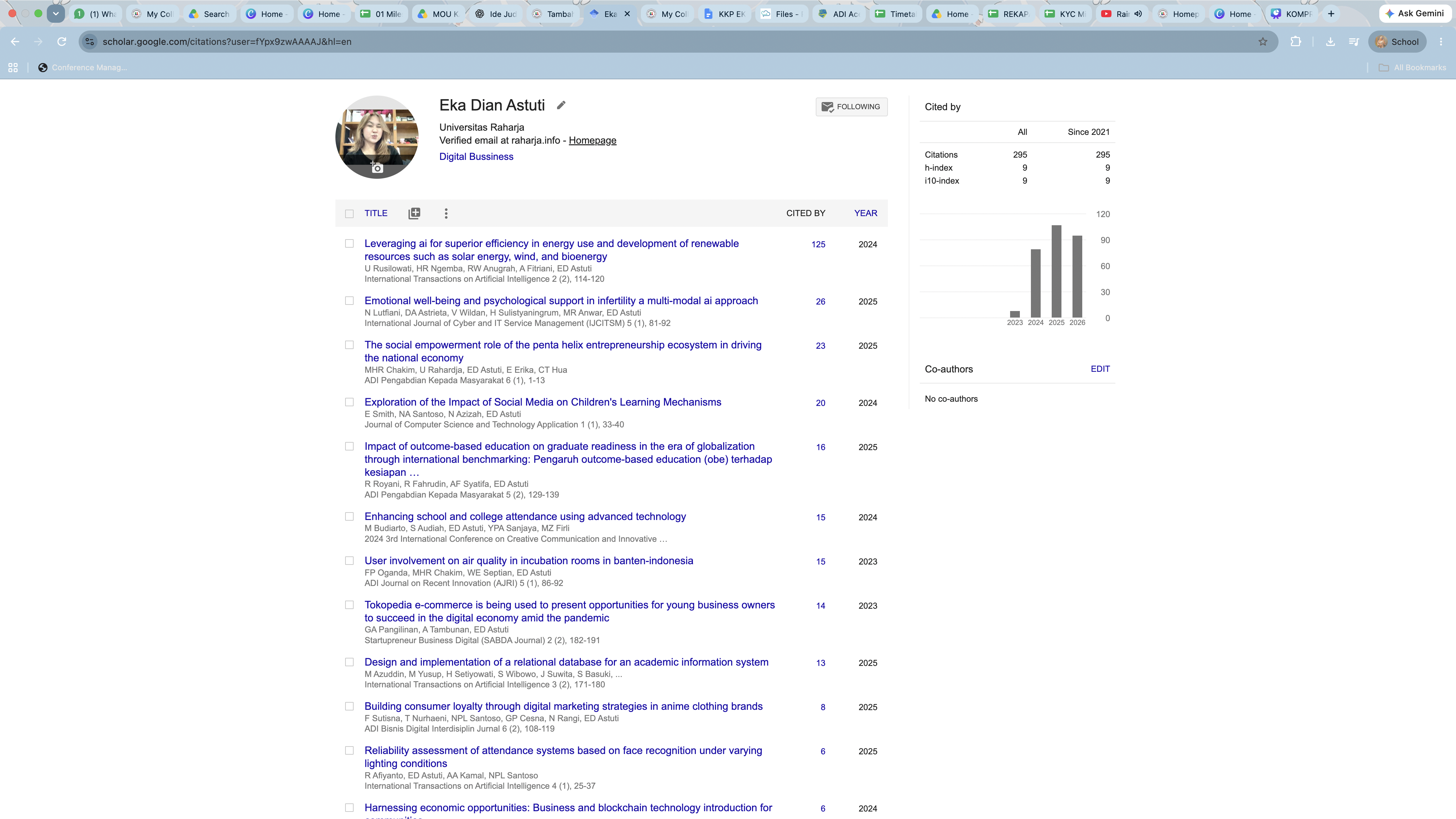1456x819 pixels.
Task: Bookmark this page with the star icon
Action: [x=1263, y=42]
